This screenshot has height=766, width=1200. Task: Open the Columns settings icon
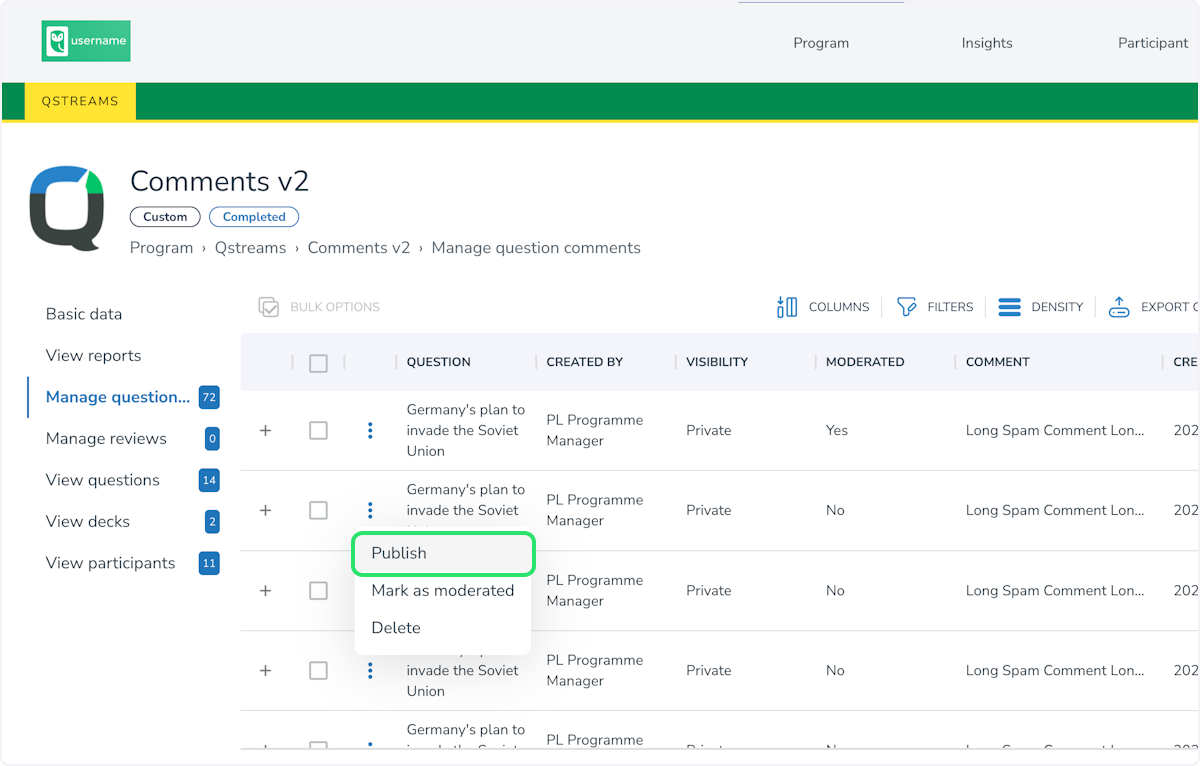click(x=787, y=307)
